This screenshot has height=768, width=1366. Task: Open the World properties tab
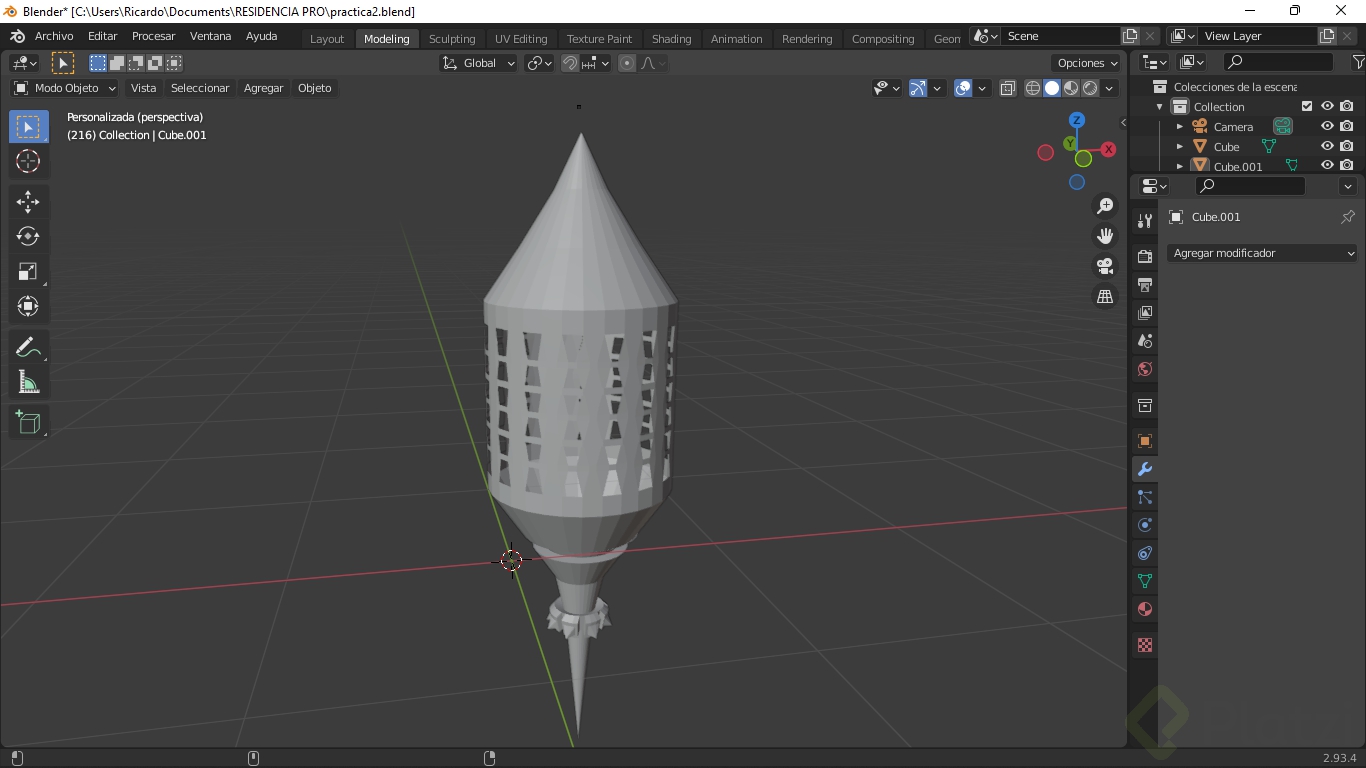[1145, 369]
